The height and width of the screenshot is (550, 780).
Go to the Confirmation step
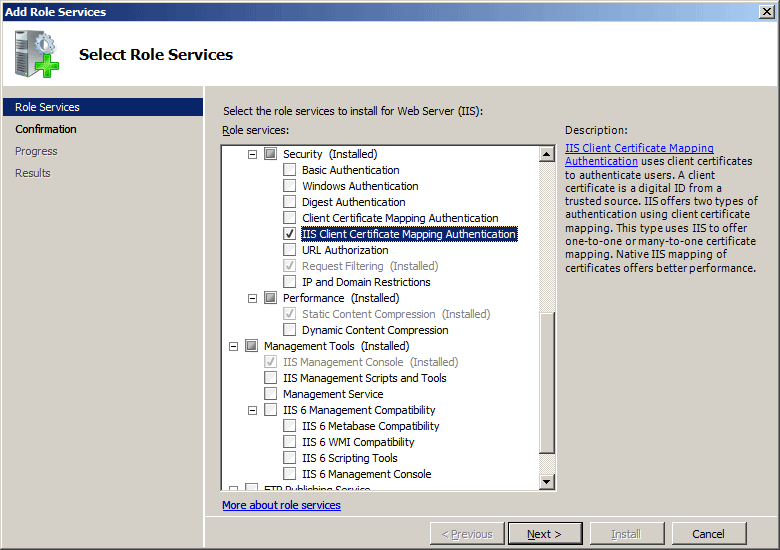tap(46, 129)
